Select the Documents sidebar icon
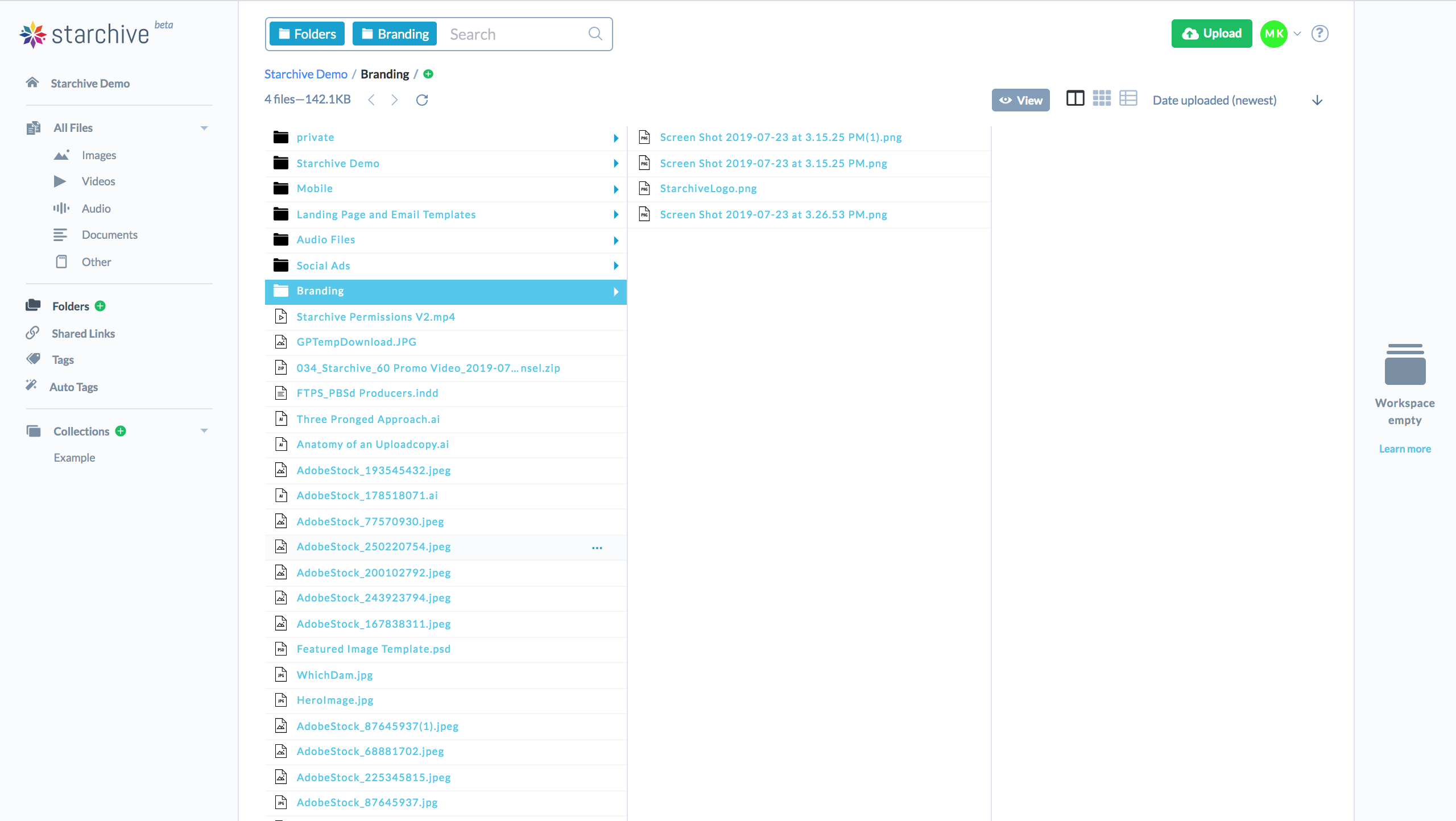 [x=61, y=234]
